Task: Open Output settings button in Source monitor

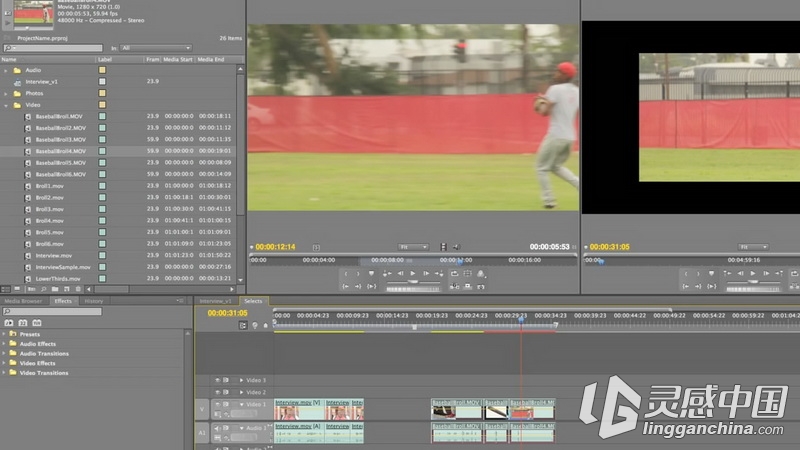Action: tap(481, 274)
